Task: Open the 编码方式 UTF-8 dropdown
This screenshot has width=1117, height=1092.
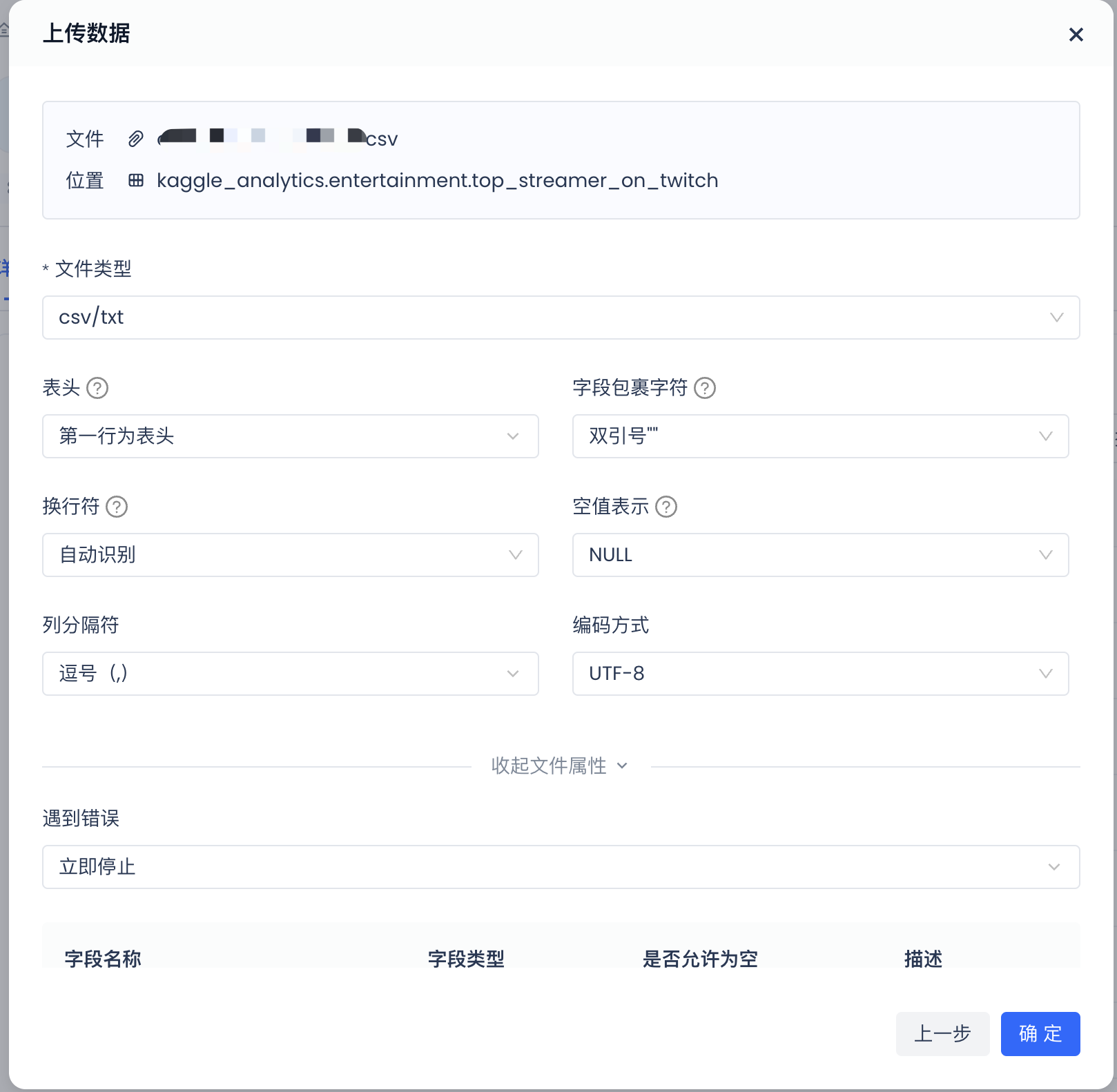Action: 819,674
